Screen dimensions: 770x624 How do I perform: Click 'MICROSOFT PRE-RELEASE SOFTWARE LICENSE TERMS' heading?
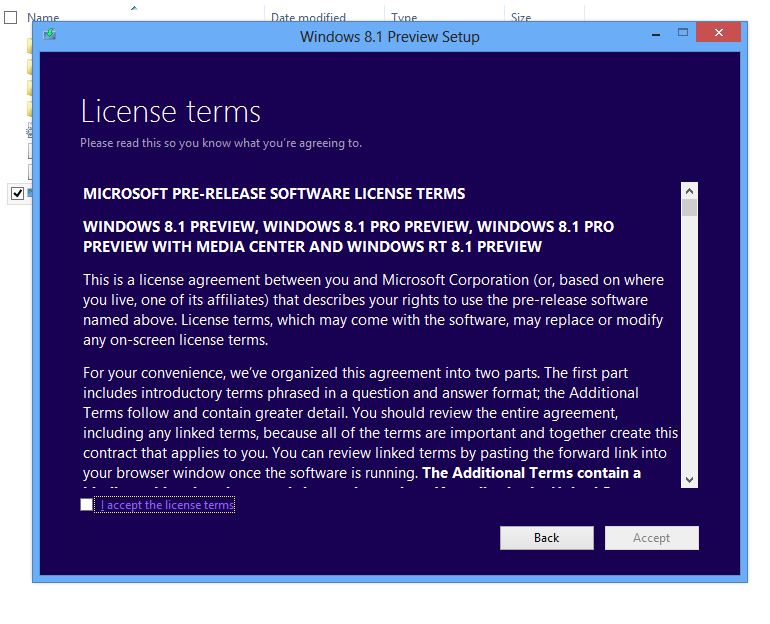click(x=274, y=193)
